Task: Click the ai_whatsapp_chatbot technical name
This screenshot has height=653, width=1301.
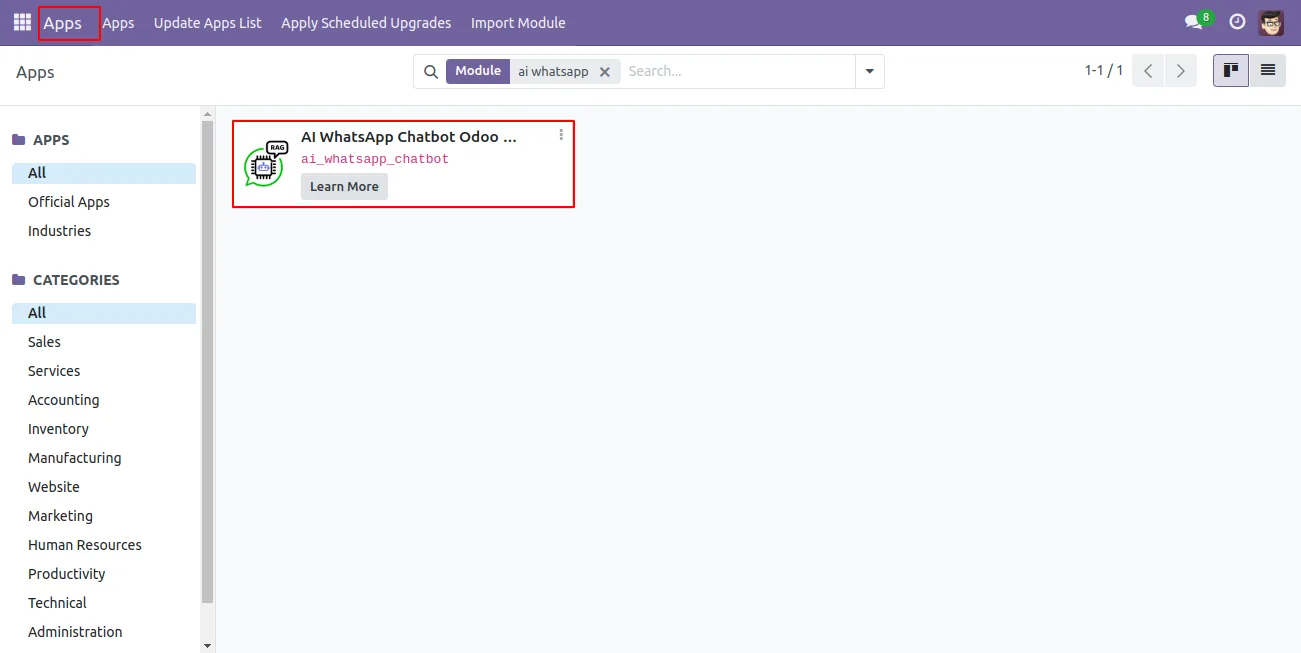Action: (x=375, y=159)
